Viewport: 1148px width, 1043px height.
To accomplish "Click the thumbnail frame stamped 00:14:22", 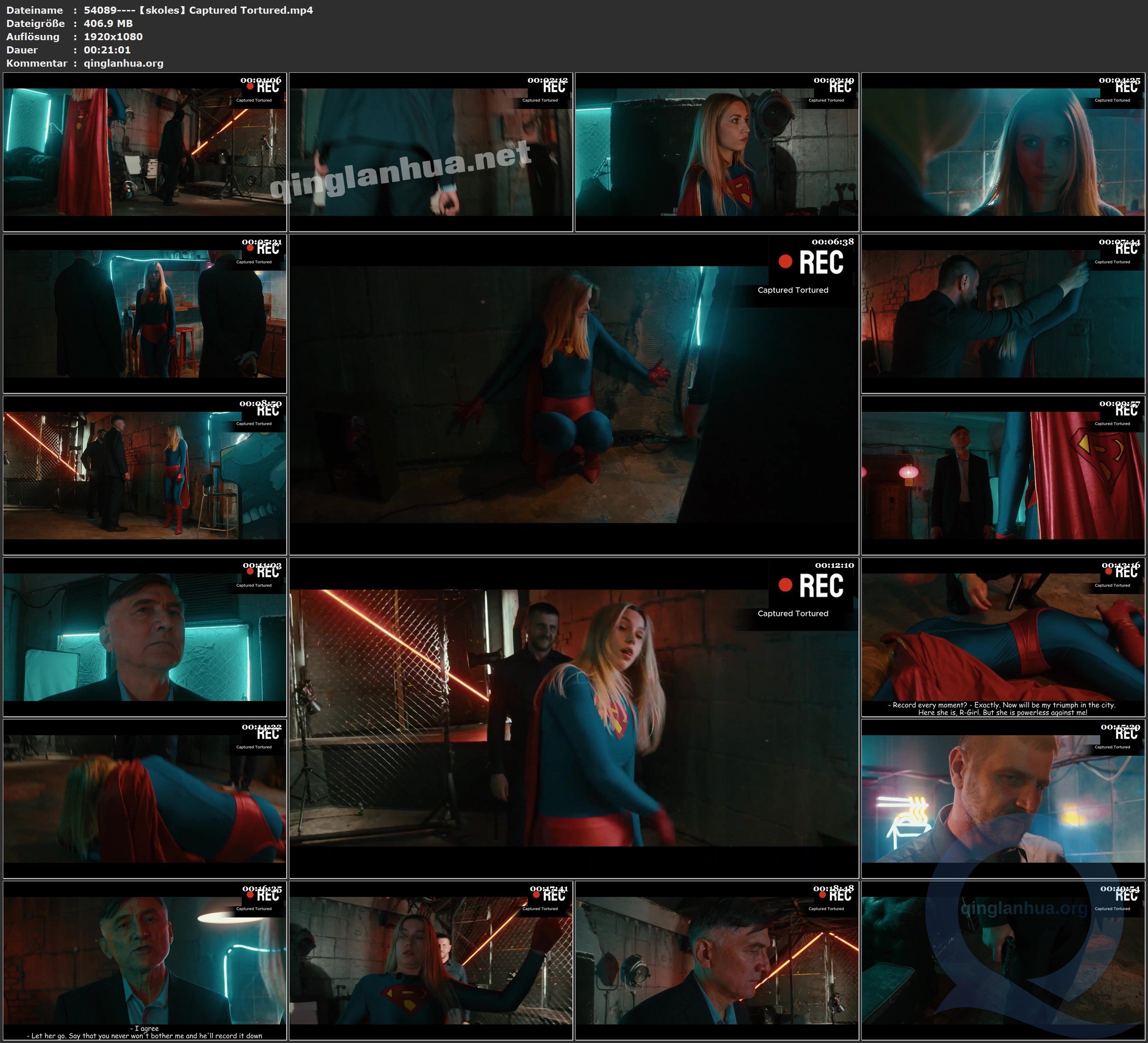I will pos(145,799).
